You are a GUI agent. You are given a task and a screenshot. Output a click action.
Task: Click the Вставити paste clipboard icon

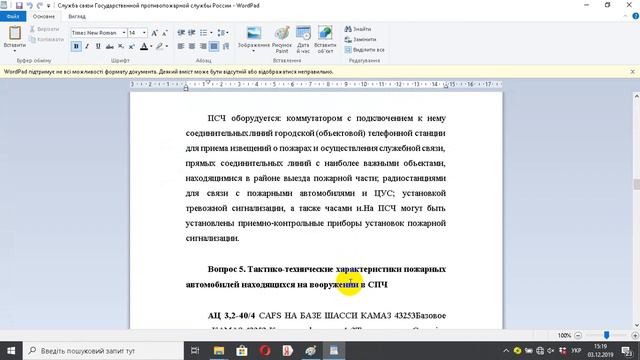[x=15, y=33]
